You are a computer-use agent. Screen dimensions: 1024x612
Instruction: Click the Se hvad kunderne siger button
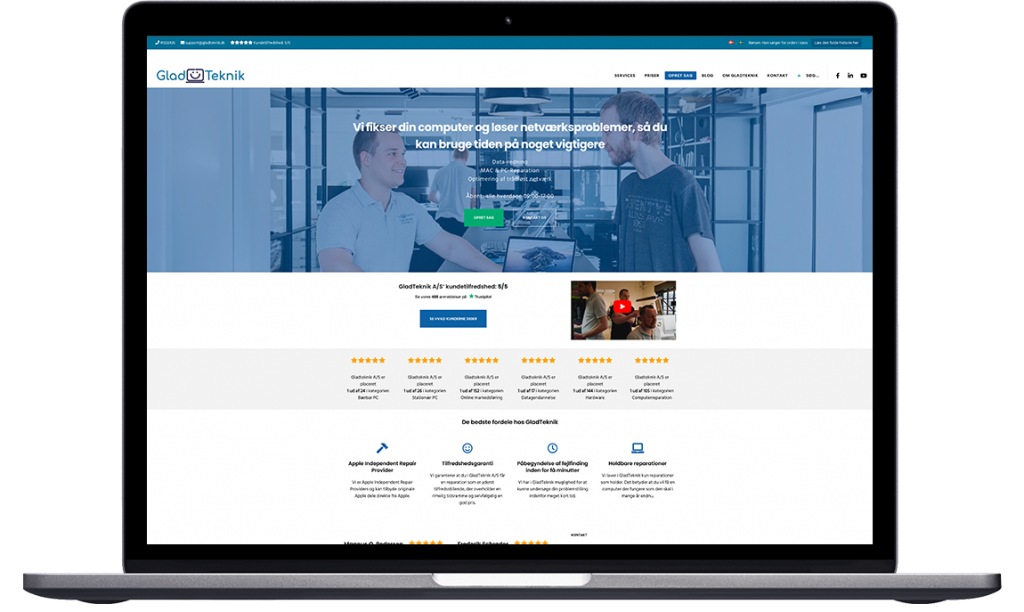(x=453, y=319)
